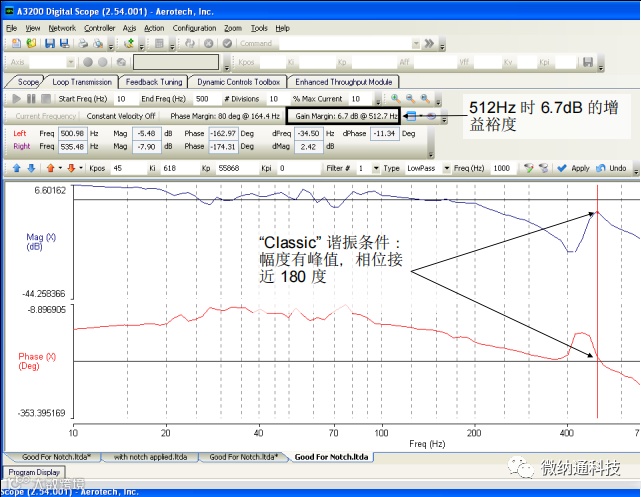Start the loop transmission with Play
Image resolution: width=641 pixels, height=497 pixels.
16,99
